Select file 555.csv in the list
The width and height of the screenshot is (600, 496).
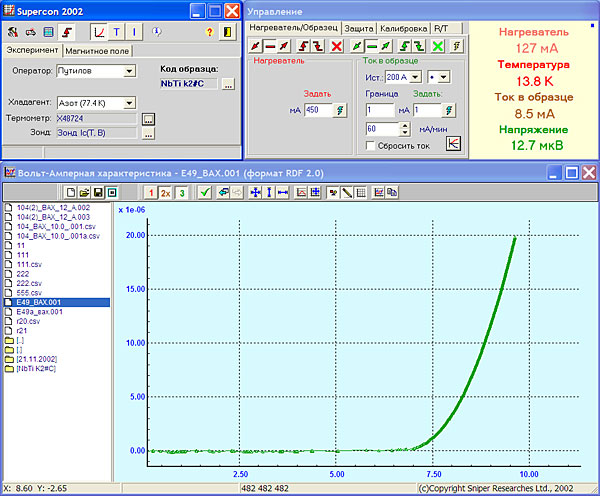tap(57, 293)
